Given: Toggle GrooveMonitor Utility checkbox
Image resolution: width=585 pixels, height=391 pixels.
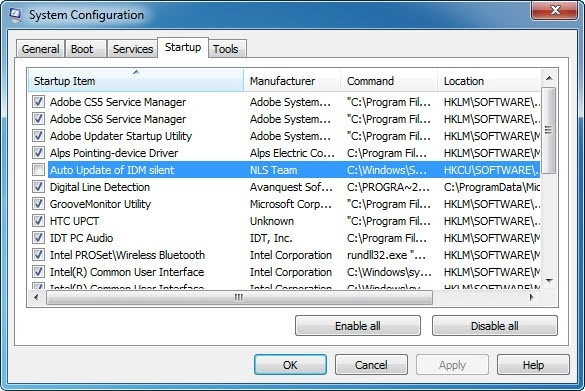Looking at the screenshot, I should pyautogui.click(x=38, y=204).
